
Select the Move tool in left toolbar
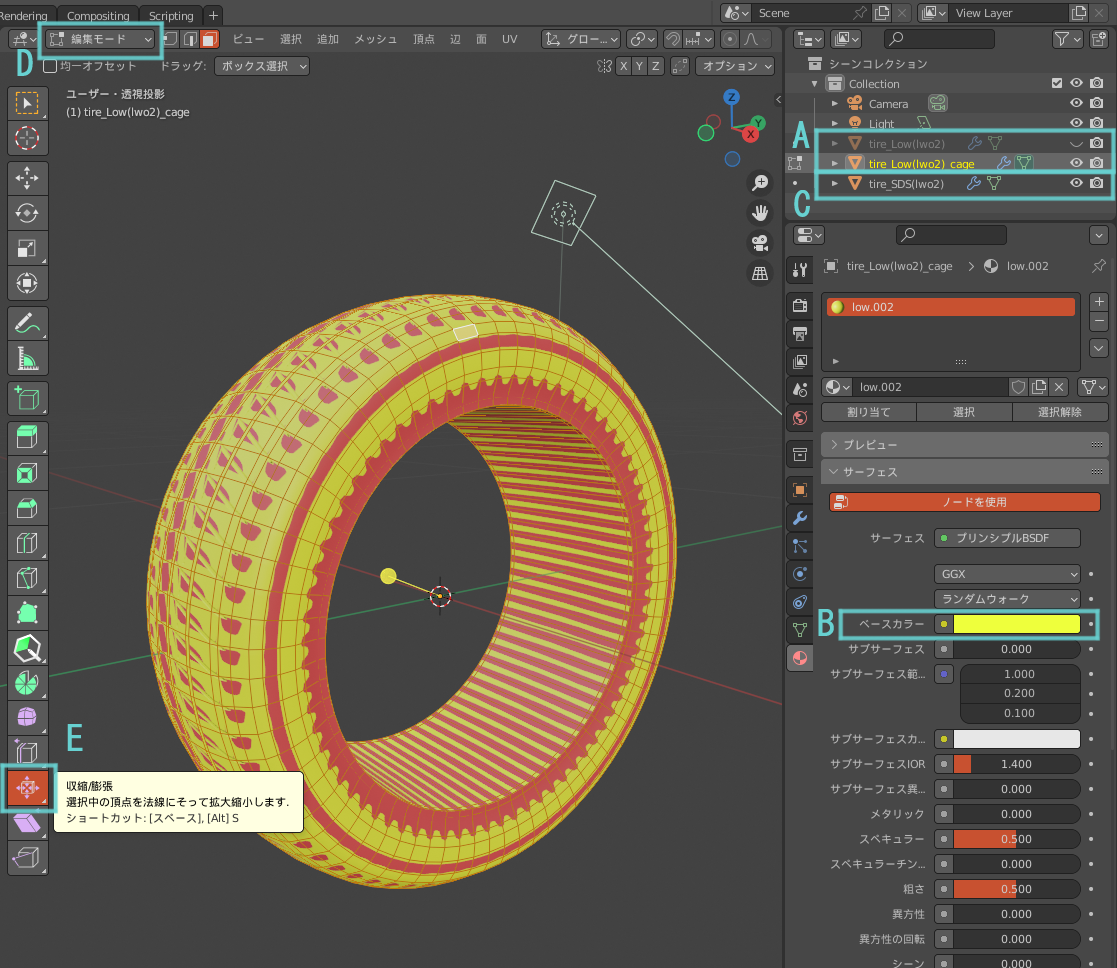pos(27,177)
